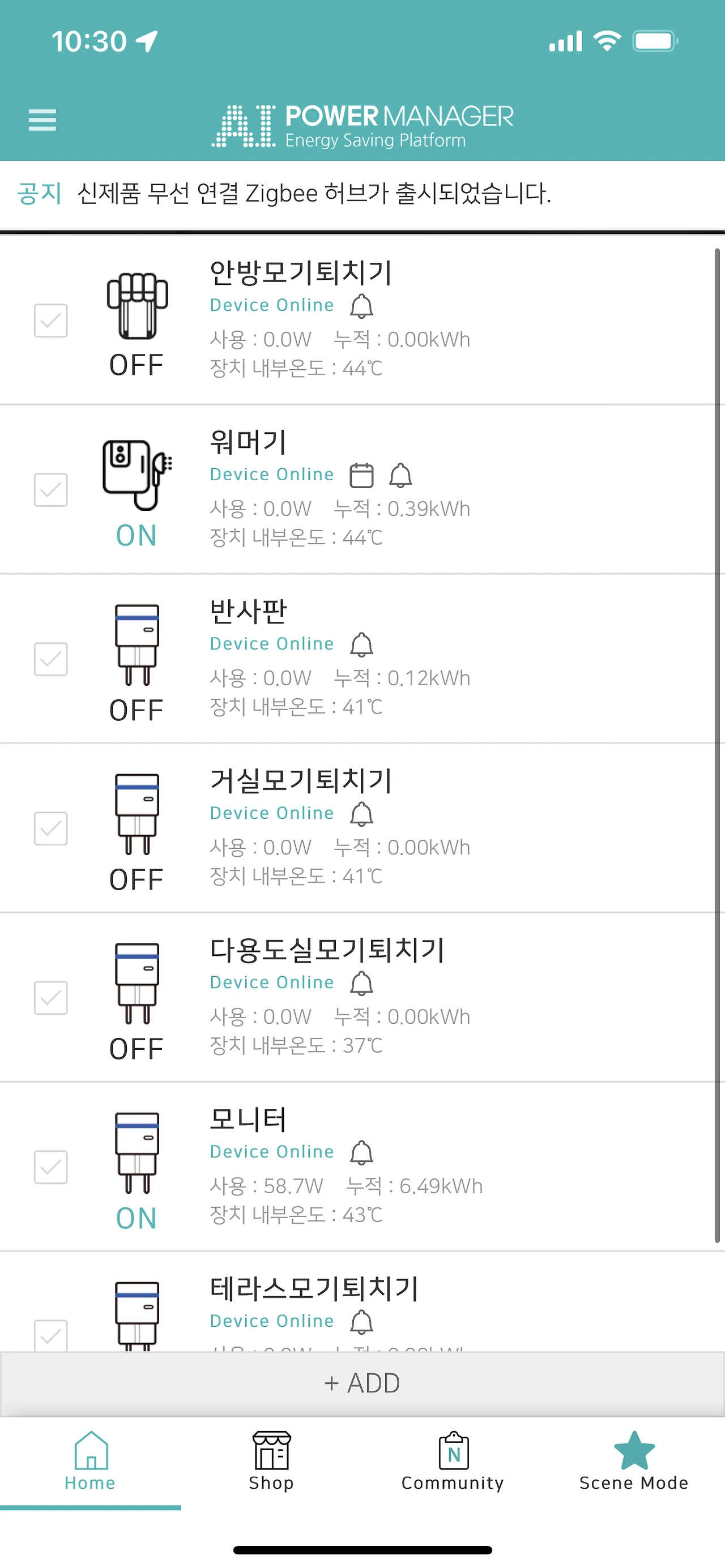Check the 모니터 device checkbox

[50, 1167]
